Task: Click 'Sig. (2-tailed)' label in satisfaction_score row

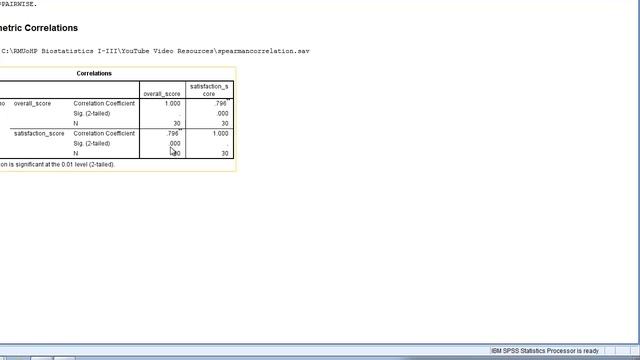Action: pyautogui.click(x=92, y=144)
